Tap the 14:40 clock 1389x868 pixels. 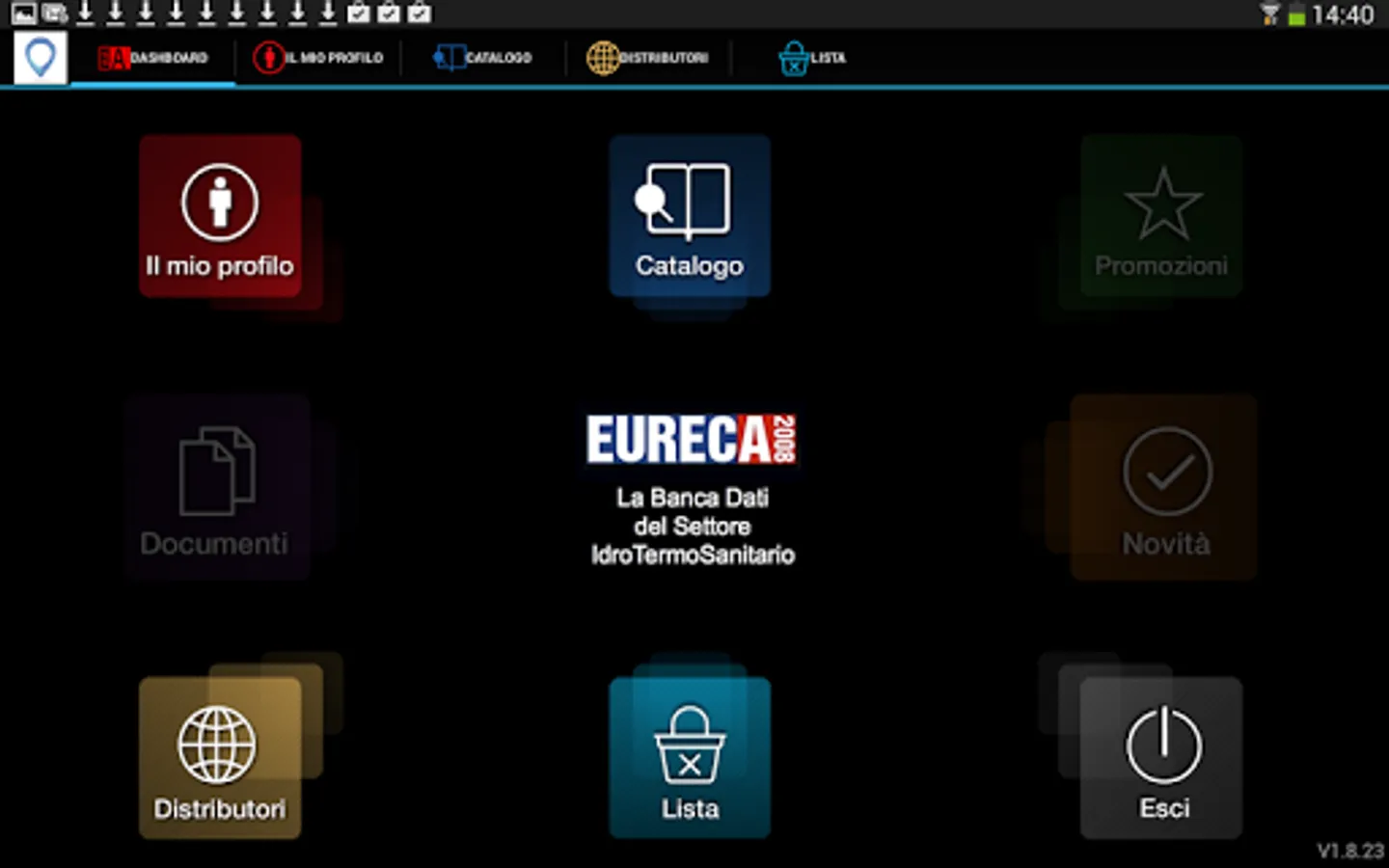(x=1343, y=14)
